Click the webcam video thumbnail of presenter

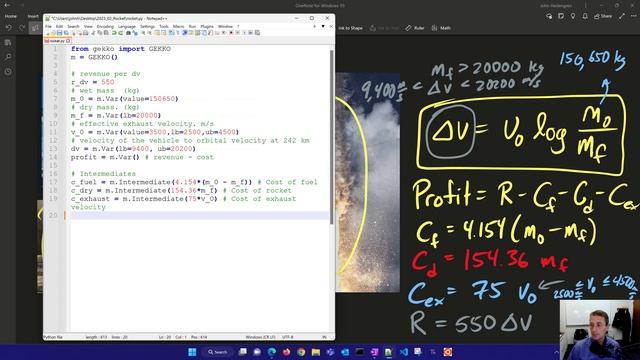point(600,330)
